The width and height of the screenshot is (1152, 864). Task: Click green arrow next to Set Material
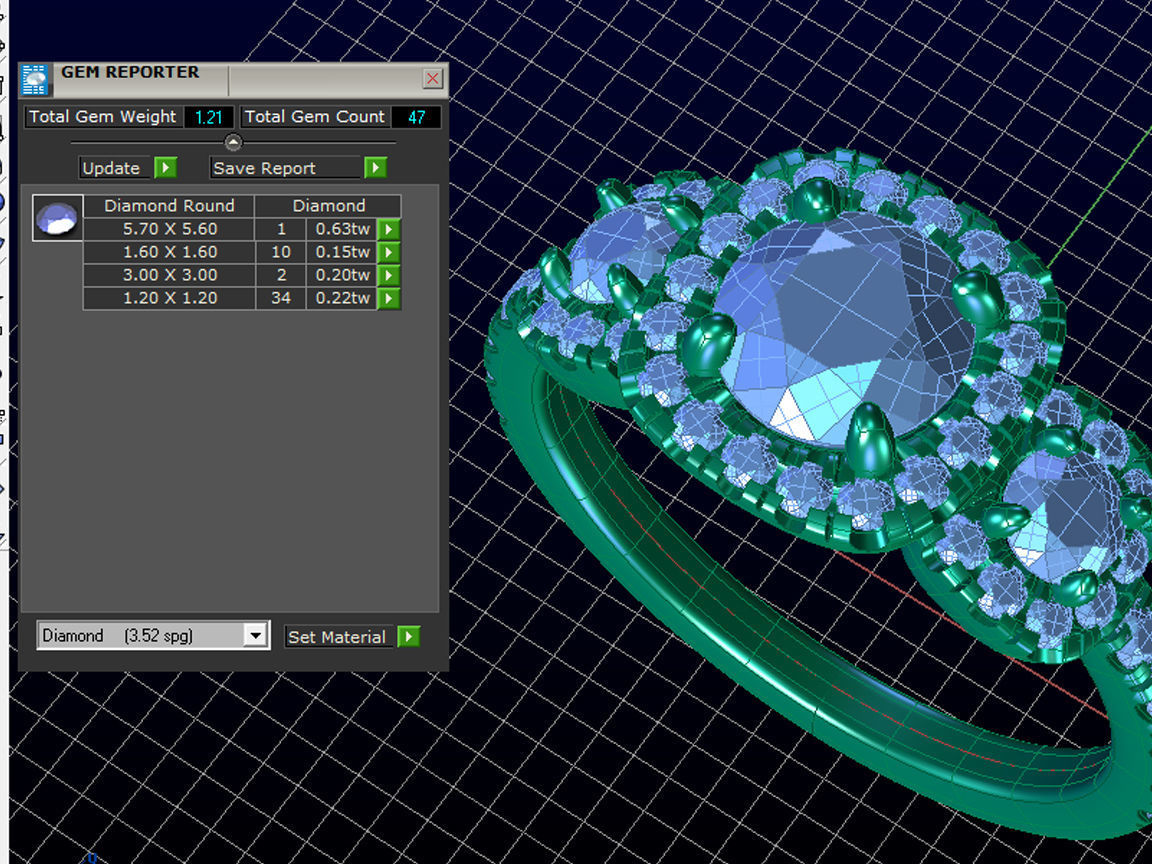[x=408, y=637]
